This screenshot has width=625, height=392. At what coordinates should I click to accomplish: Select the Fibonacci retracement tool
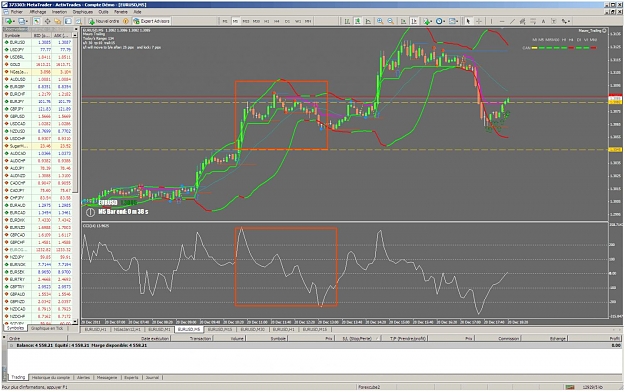(x=533, y=21)
